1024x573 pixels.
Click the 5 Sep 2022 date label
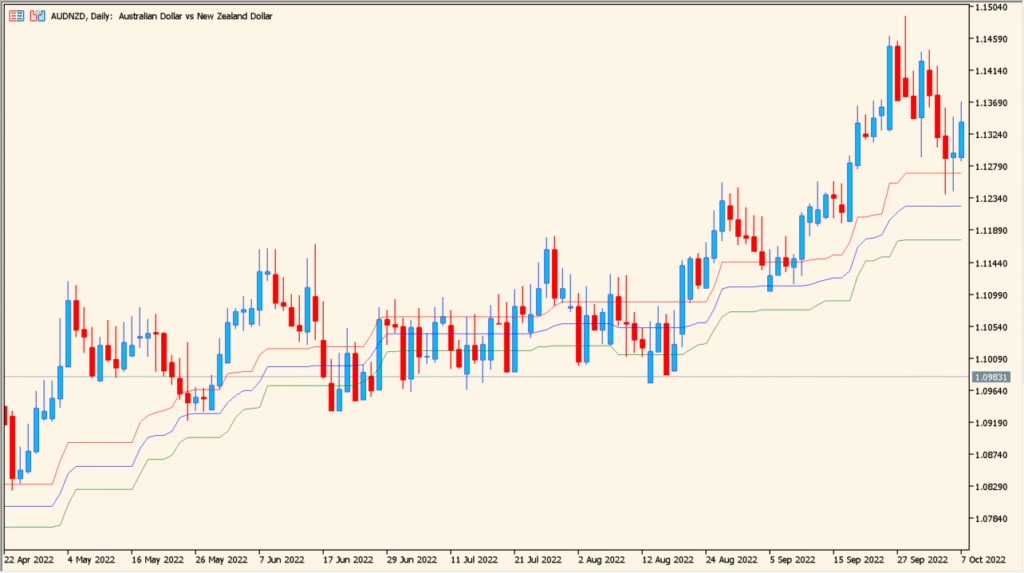[x=792, y=560]
